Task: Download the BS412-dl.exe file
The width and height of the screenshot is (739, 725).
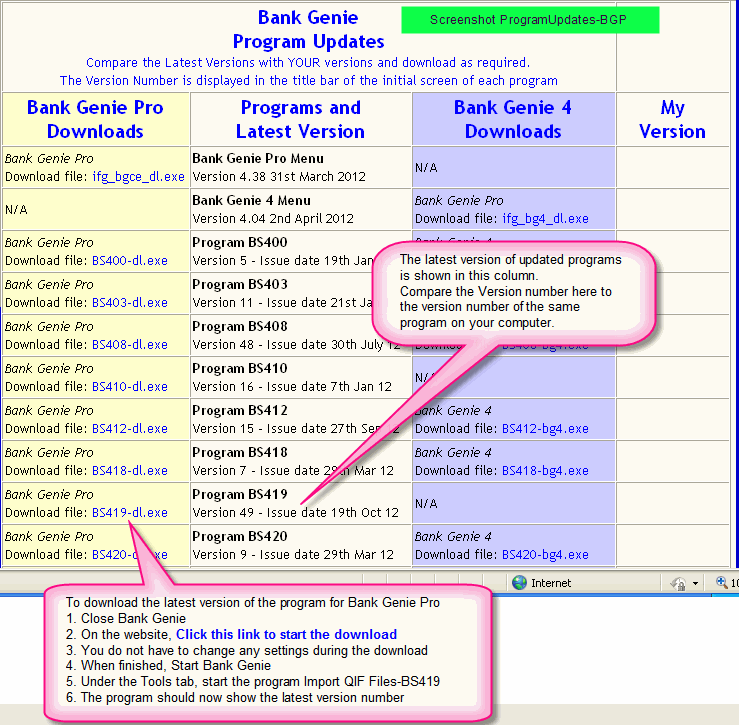Action: 130,428
